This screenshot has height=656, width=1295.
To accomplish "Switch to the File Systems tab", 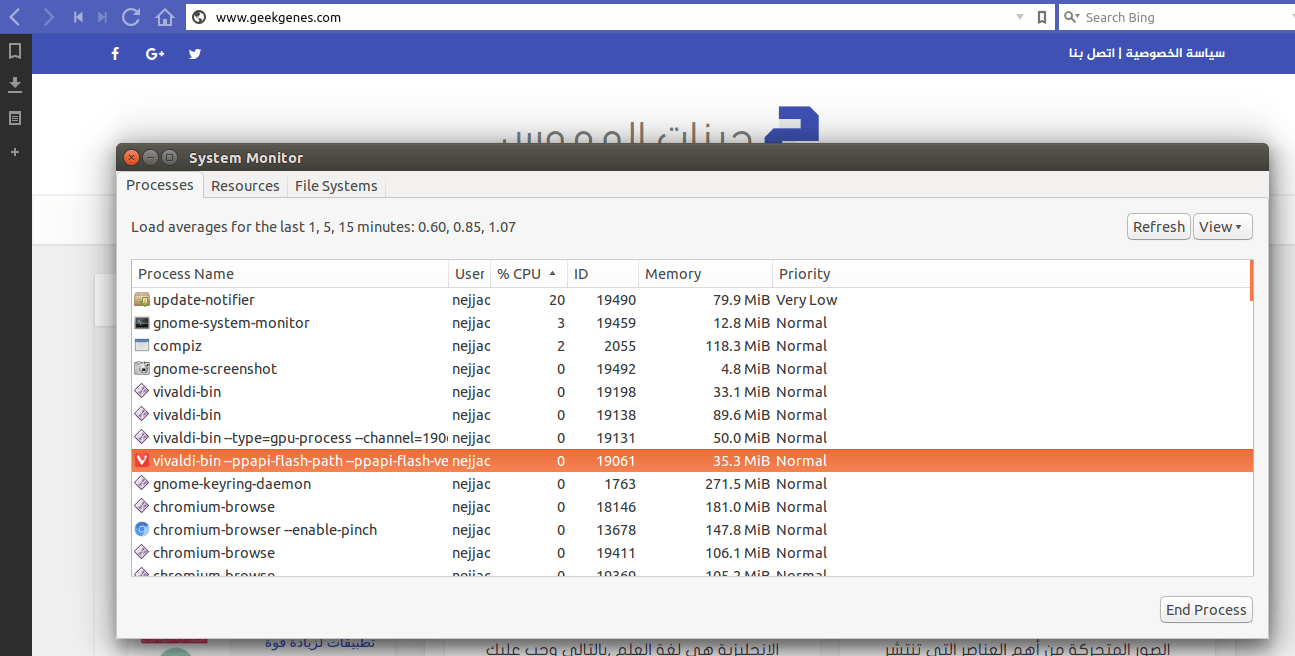I will pos(336,186).
